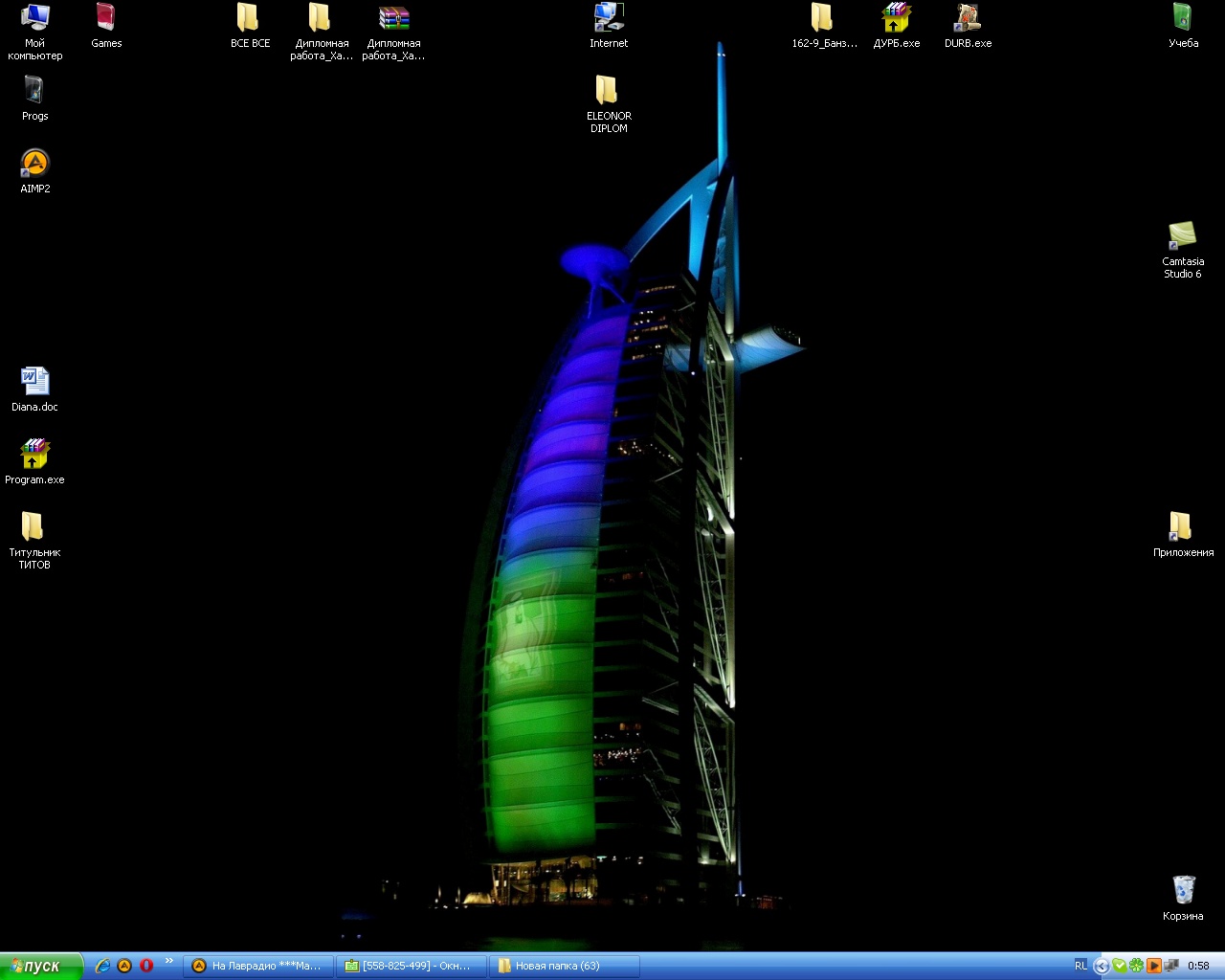This screenshot has width=1225, height=980.
Task: Launch Opera from the quick launch bar
Action: point(145,966)
